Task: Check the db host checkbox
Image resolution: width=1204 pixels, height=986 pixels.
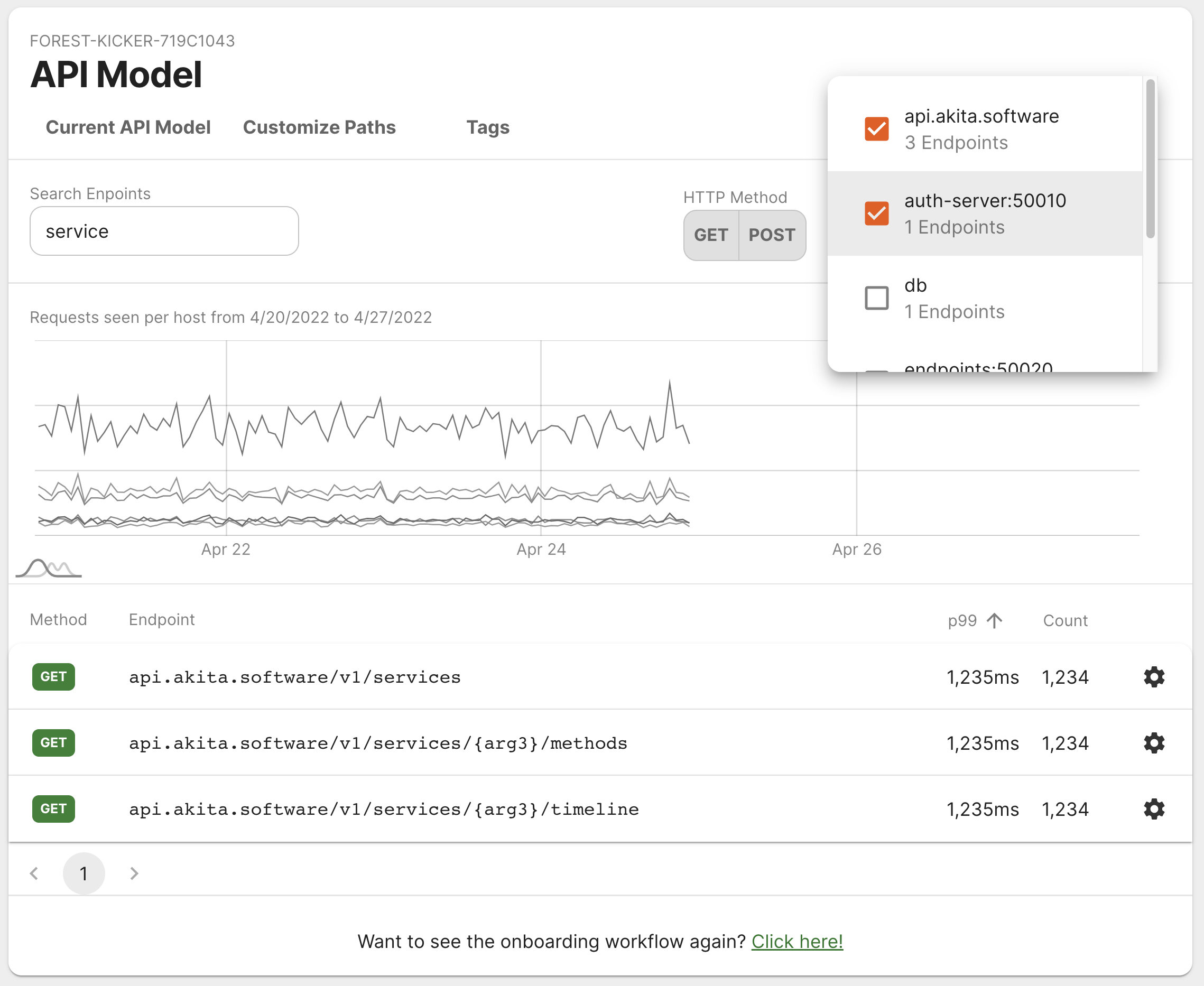Action: [876, 297]
